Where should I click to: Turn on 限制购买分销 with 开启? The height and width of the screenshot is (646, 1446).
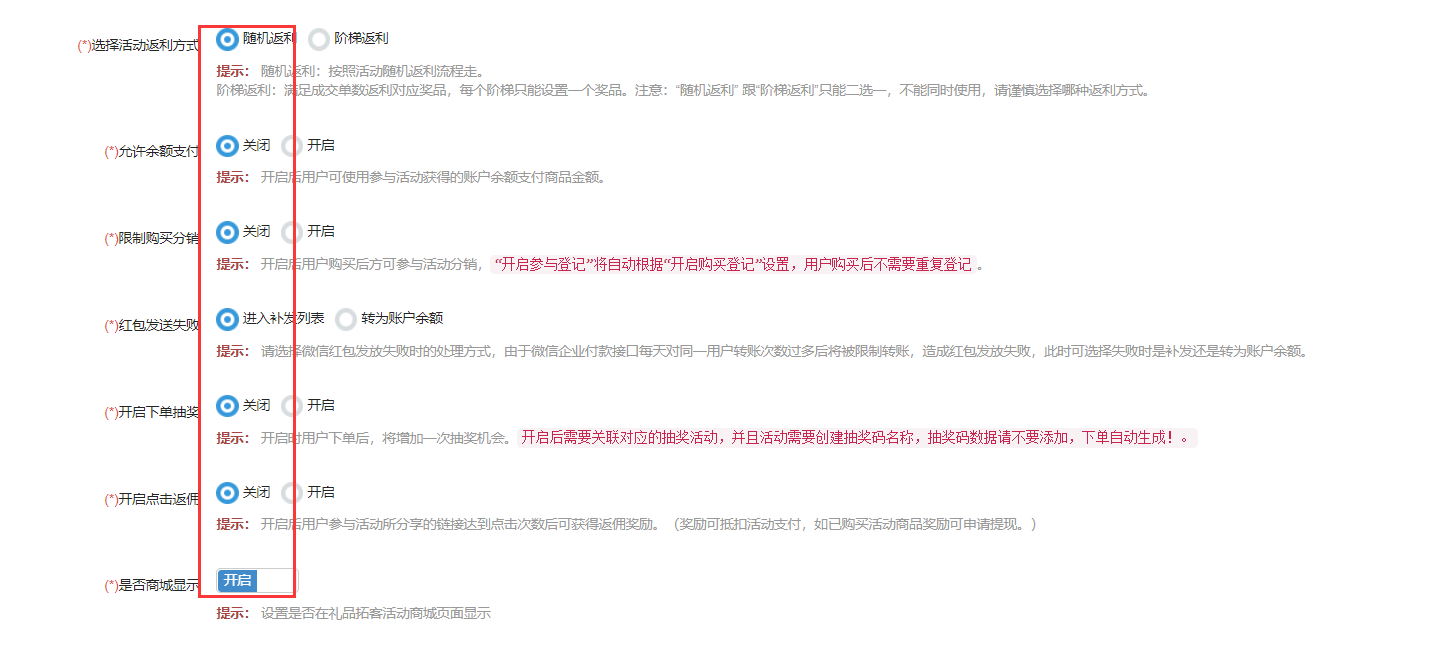point(292,232)
